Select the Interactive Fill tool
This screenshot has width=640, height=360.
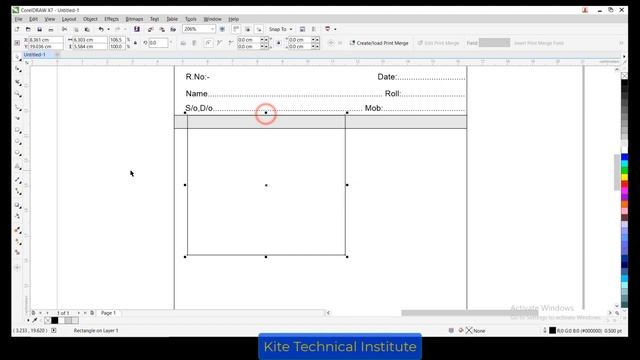click(x=18, y=242)
